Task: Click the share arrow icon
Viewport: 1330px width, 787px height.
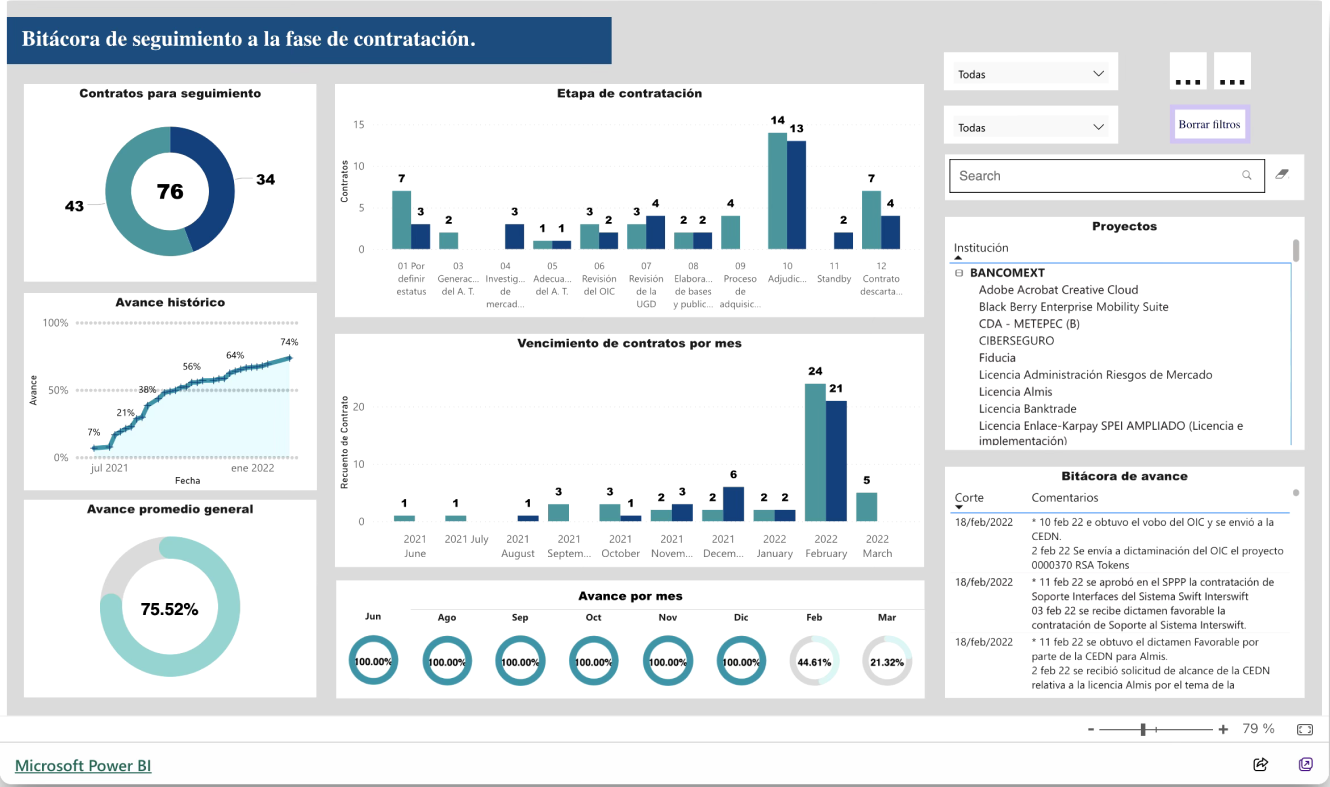Action: pyautogui.click(x=1260, y=765)
